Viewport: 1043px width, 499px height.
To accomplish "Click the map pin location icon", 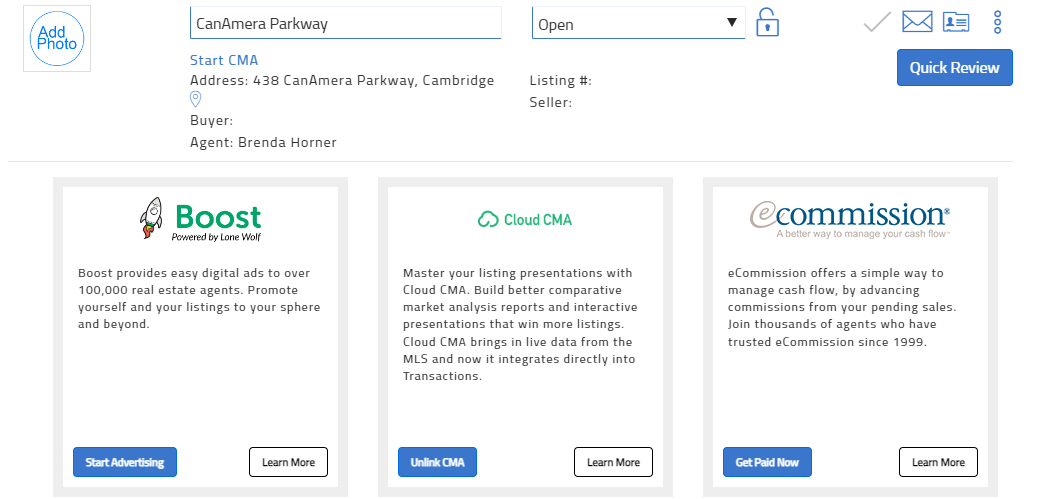I will (x=196, y=99).
